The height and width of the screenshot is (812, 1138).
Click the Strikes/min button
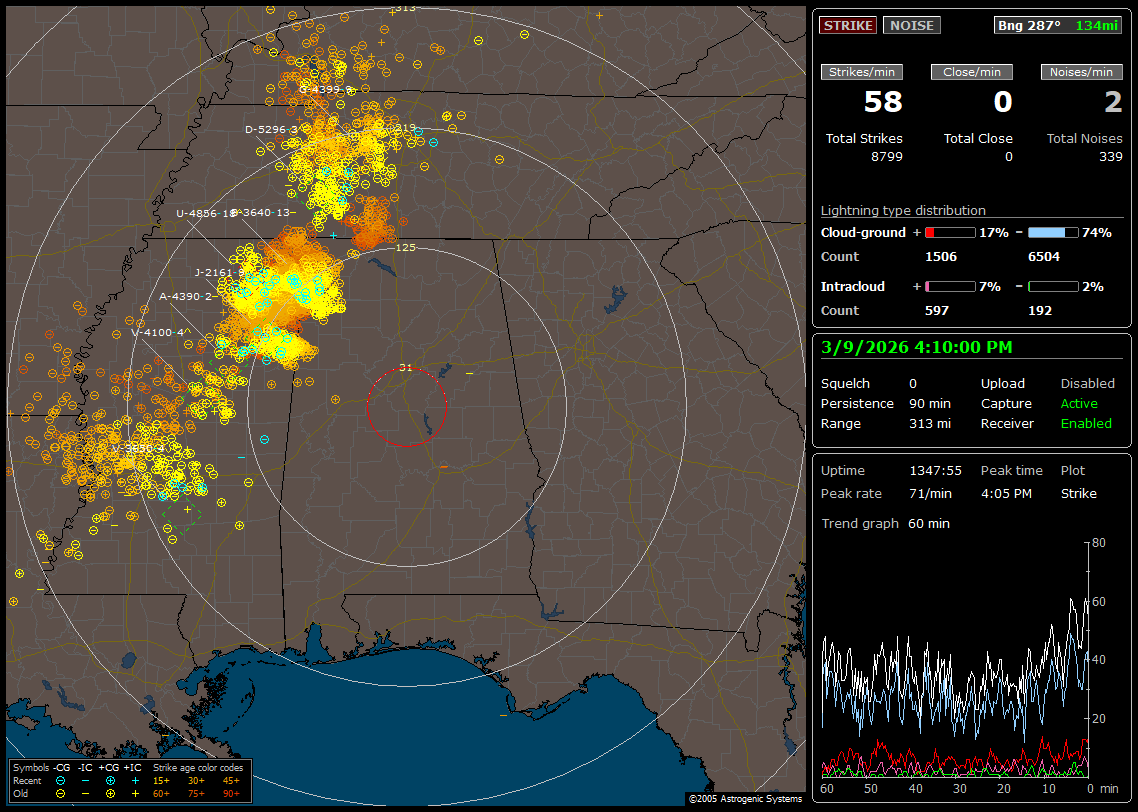coord(862,72)
